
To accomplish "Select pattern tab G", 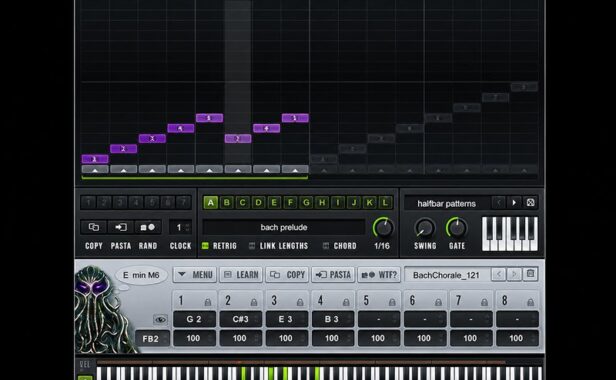I will pyautogui.click(x=306, y=202).
